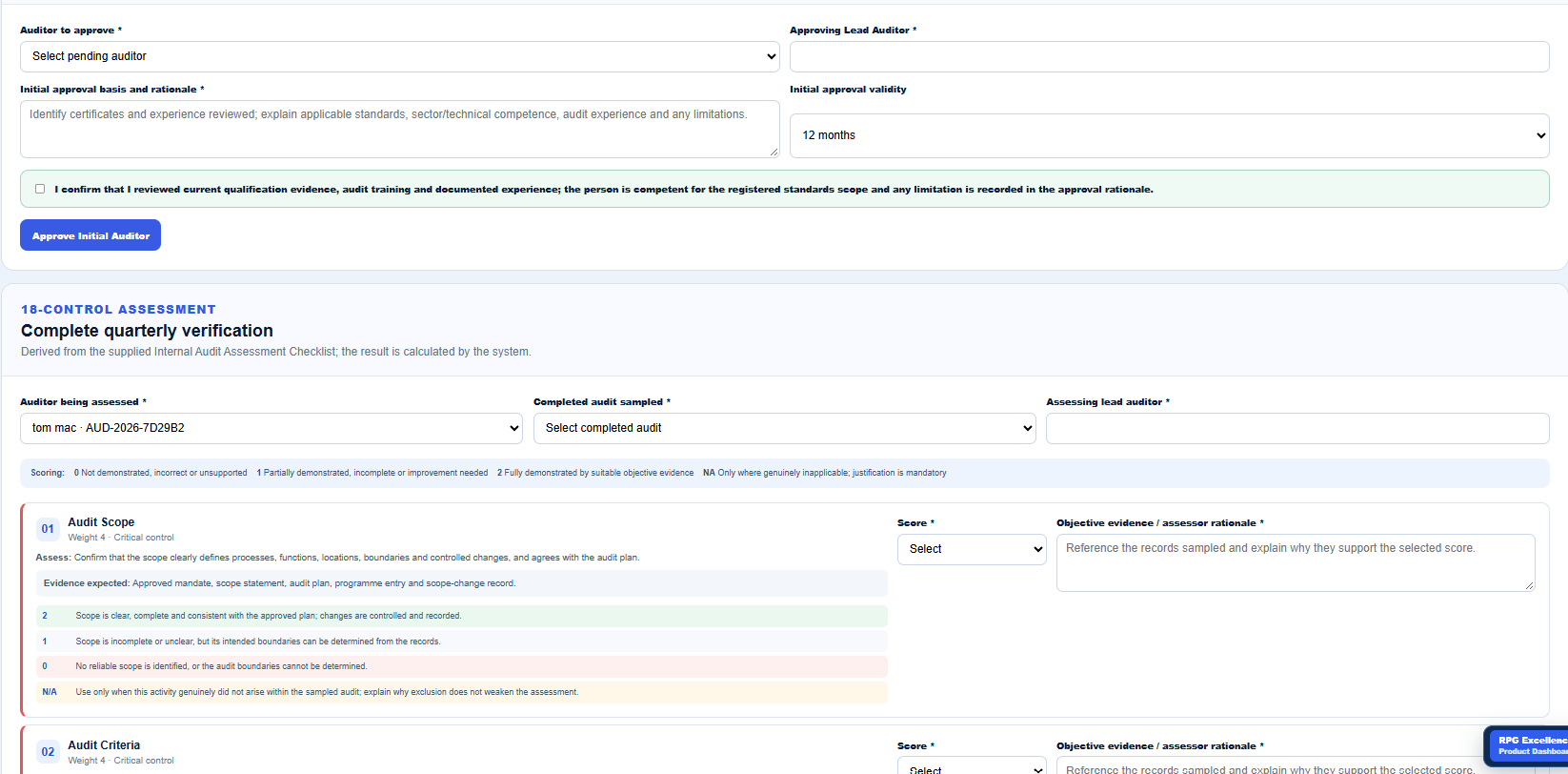Tick the qualification evidence confirmation checkbox

pyautogui.click(x=40, y=189)
